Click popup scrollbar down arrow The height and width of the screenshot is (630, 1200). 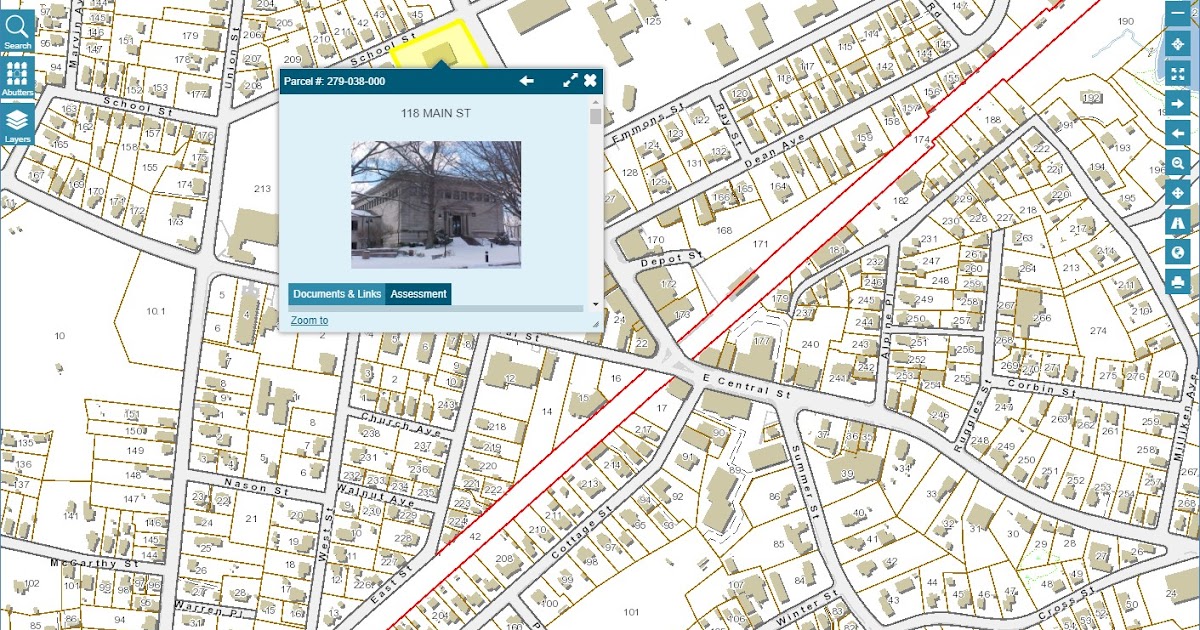(x=595, y=303)
